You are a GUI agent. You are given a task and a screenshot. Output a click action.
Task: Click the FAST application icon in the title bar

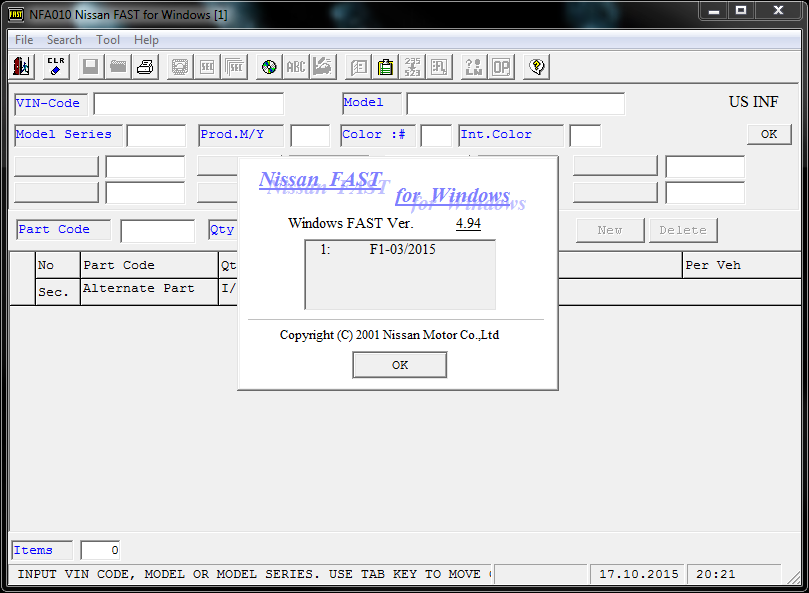[17, 14]
